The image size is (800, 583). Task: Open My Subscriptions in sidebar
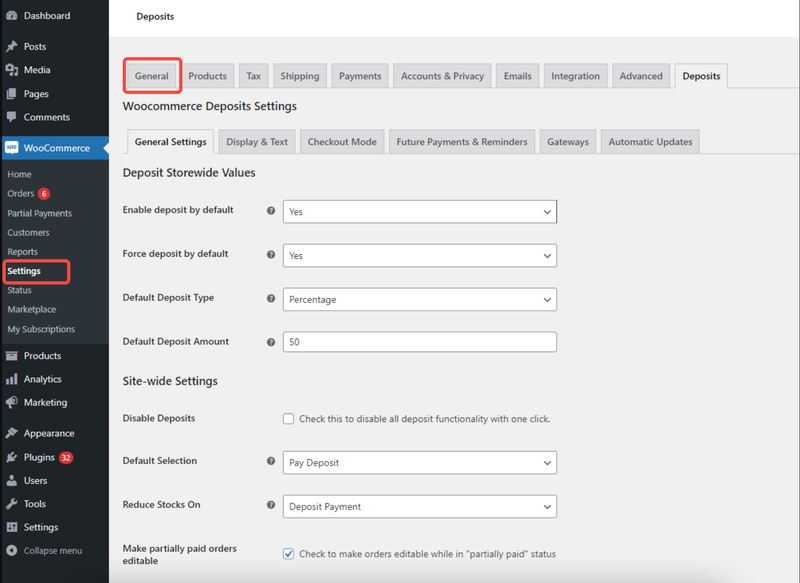tap(41, 329)
